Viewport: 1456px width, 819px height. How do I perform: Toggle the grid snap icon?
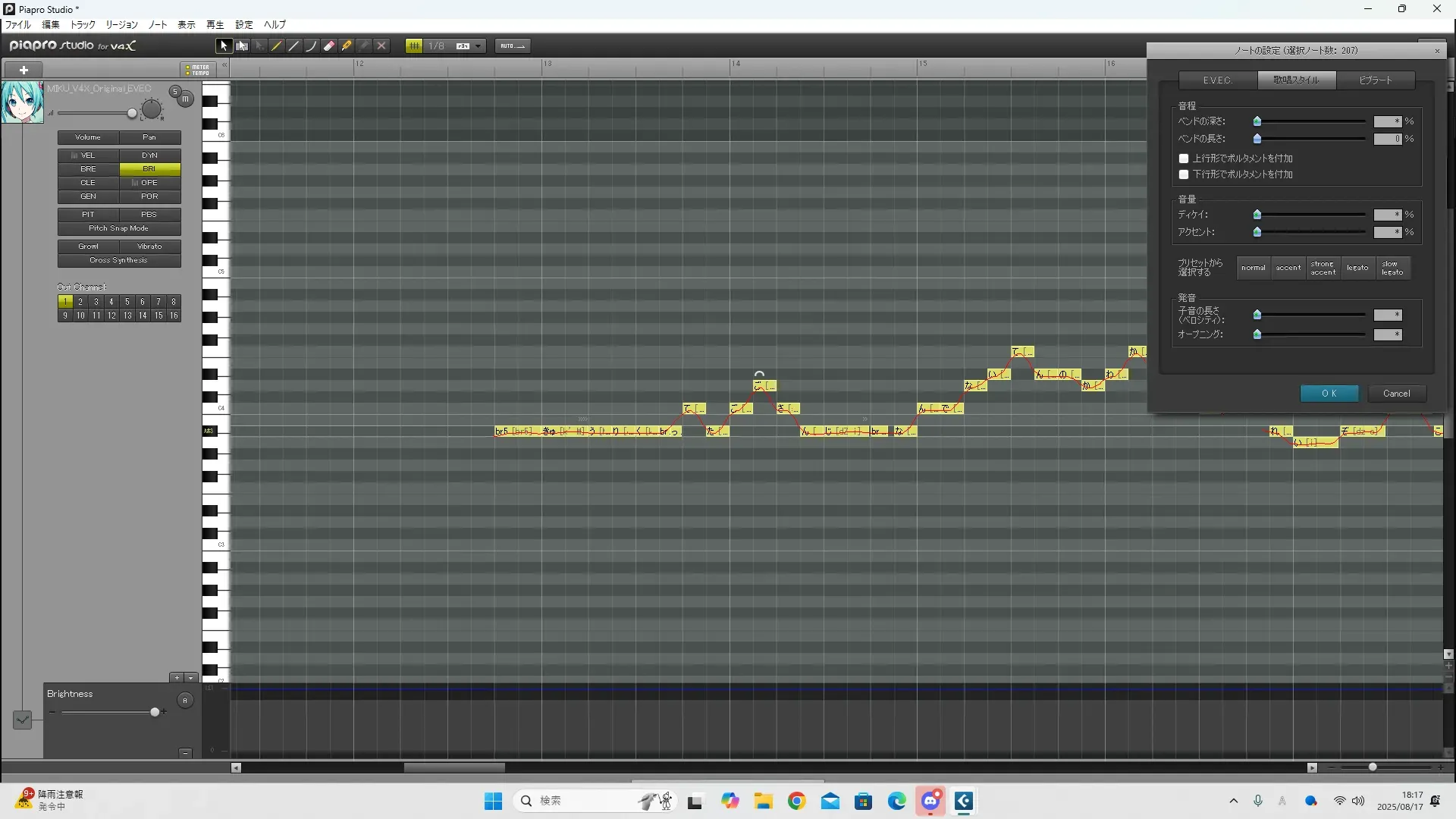(x=414, y=46)
